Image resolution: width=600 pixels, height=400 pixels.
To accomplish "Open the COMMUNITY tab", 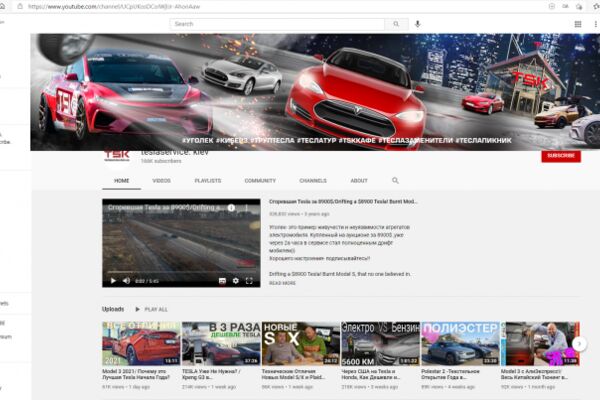I will [x=260, y=181].
